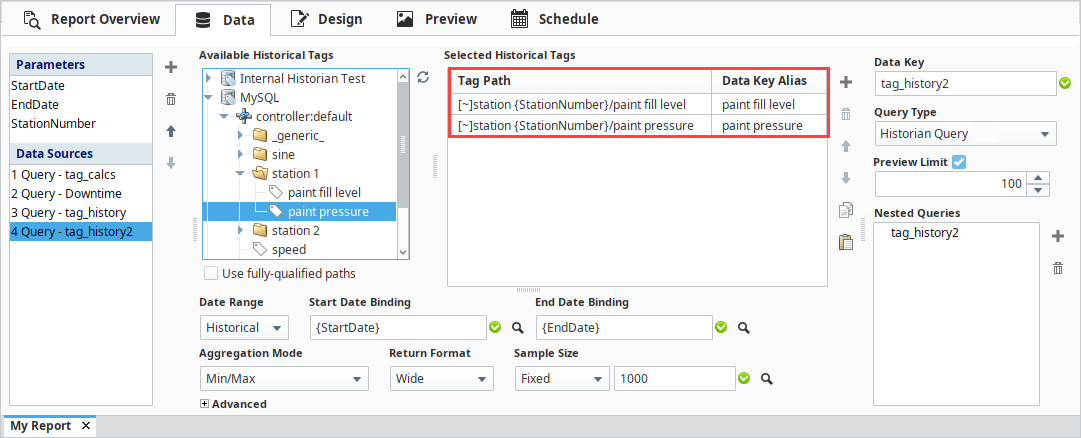Viewport: 1081px width, 438px height.
Task: Click the Data Key text field
Action: pyautogui.click(x=964, y=83)
